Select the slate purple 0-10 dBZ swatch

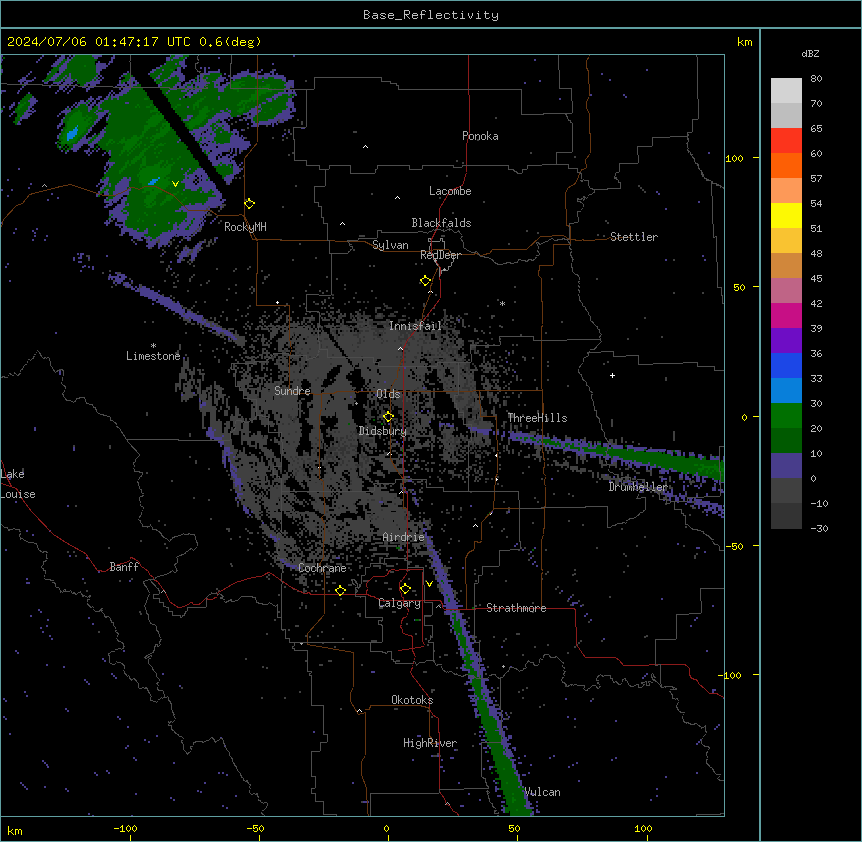(x=786, y=466)
